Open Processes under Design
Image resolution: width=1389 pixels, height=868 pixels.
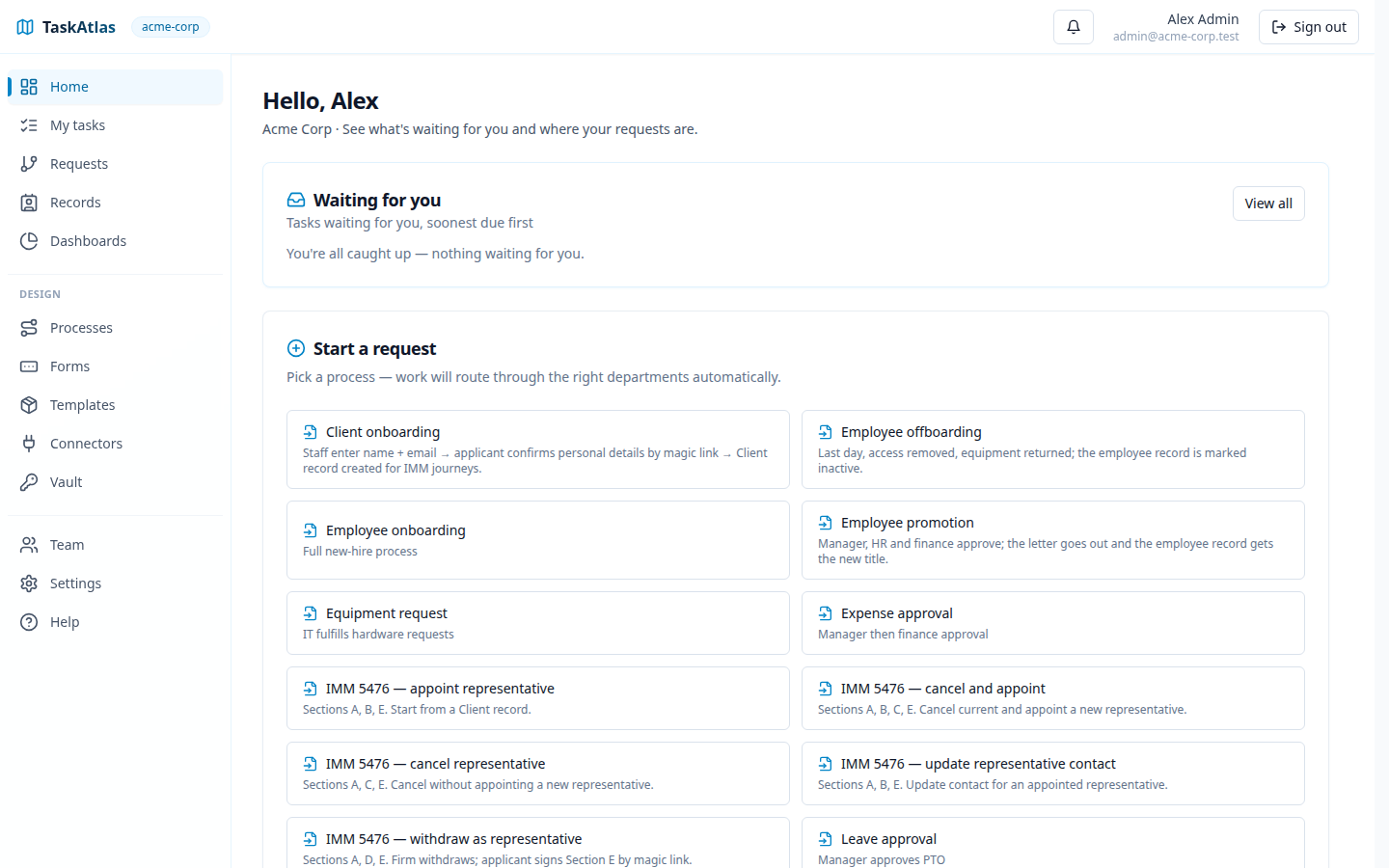(115, 328)
